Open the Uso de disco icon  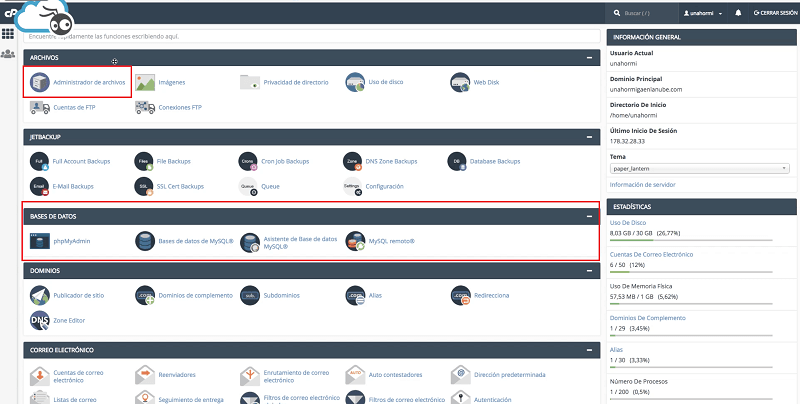tap(355, 82)
